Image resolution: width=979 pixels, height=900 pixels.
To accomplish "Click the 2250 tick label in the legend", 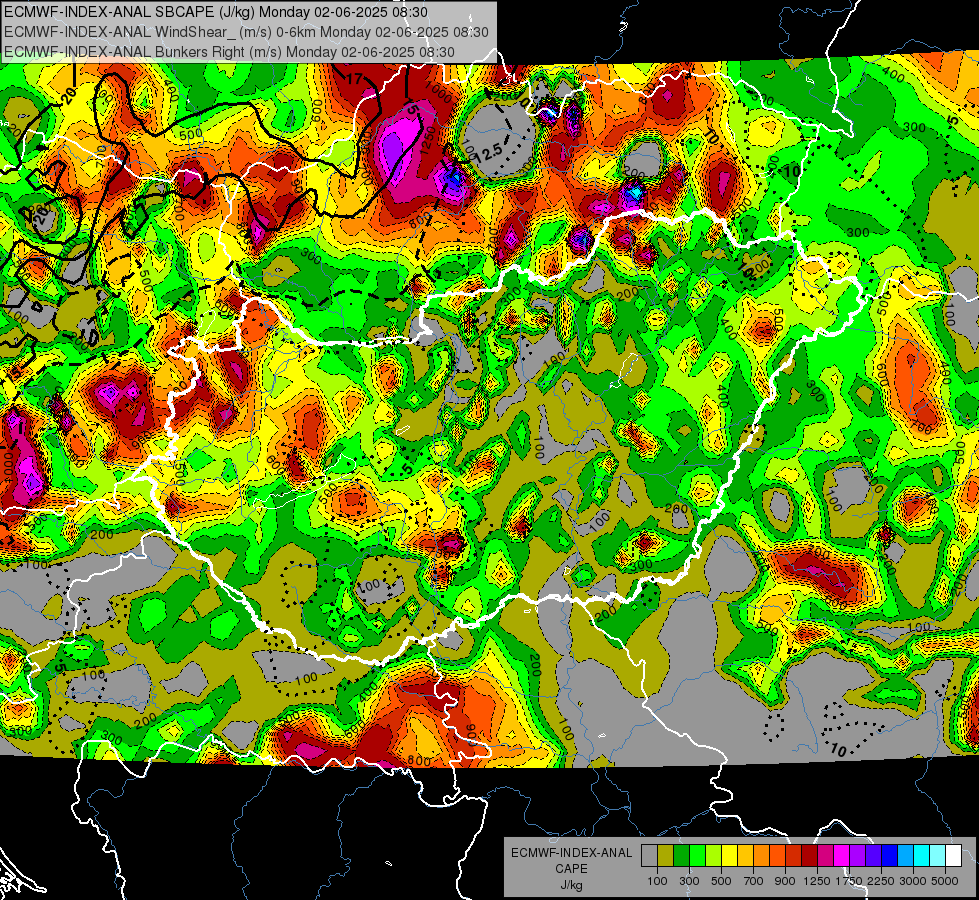I will point(882,881).
